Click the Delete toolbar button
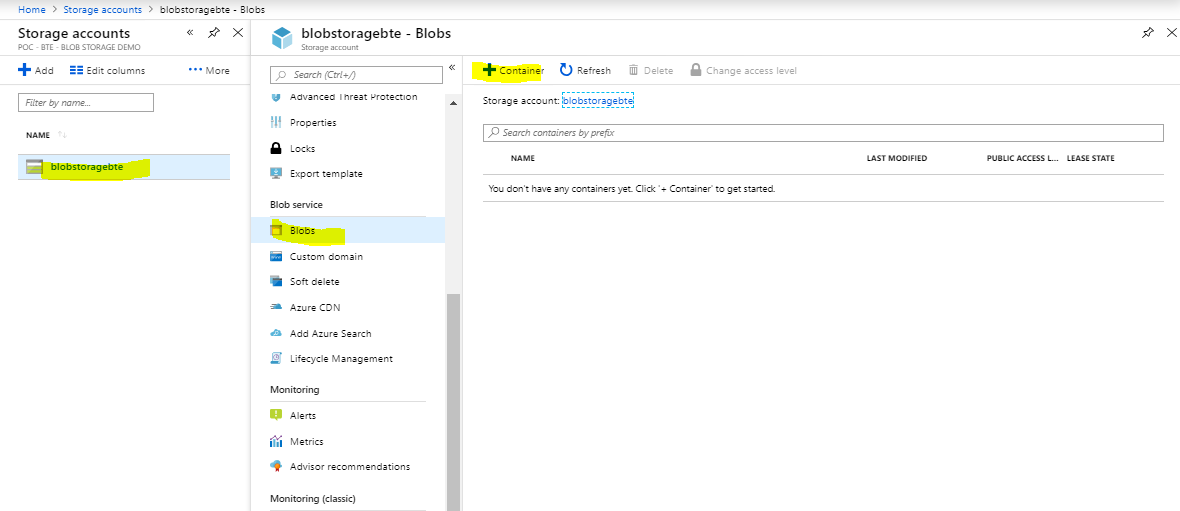This screenshot has width=1180, height=511. click(x=651, y=71)
